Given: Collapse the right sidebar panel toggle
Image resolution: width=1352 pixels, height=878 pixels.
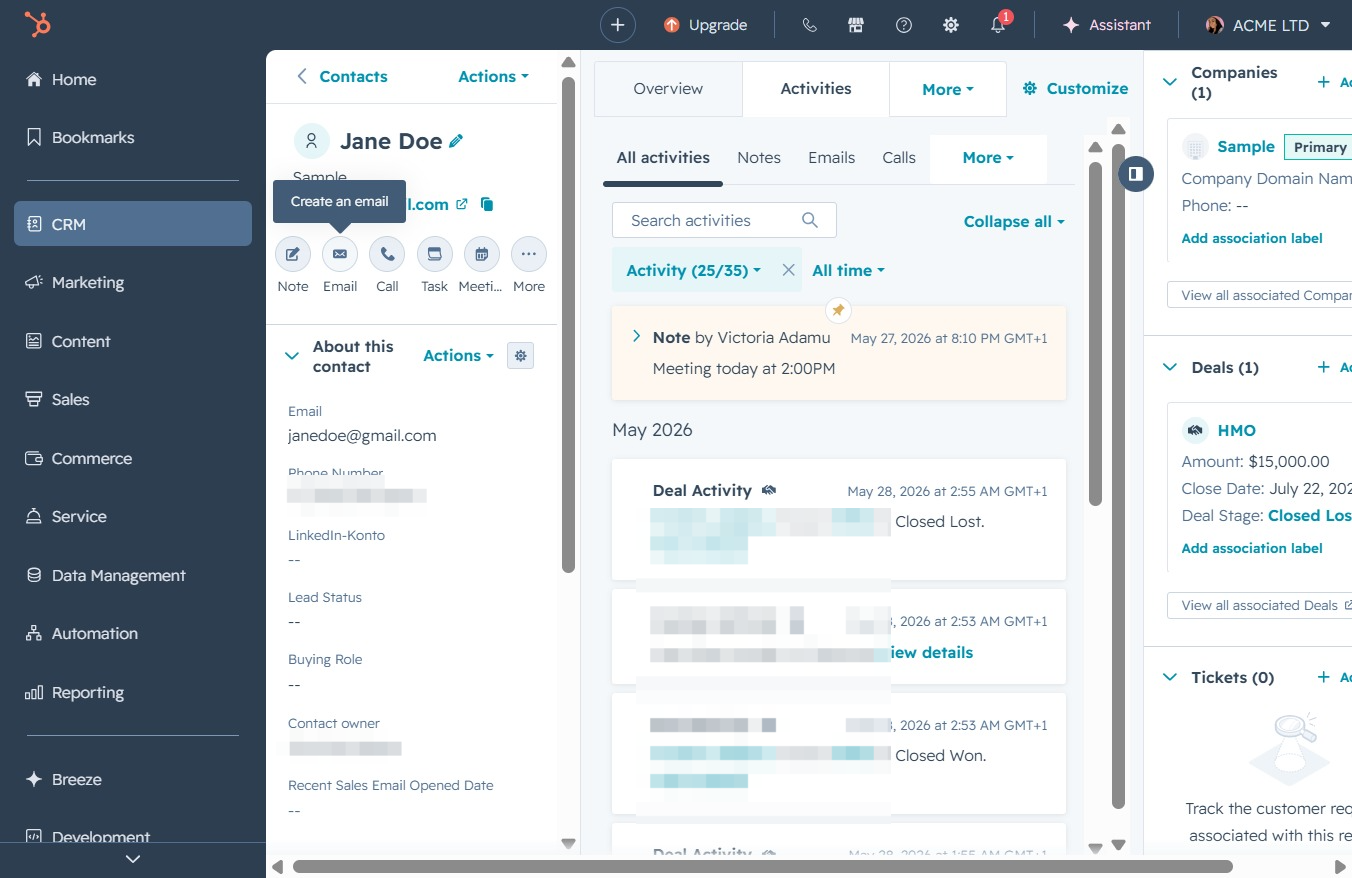Looking at the screenshot, I should point(1135,173).
